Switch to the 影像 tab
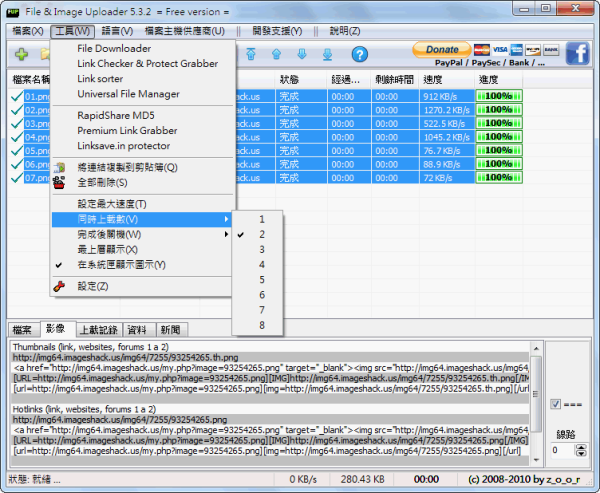The image size is (600, 493). tap(56, 328)
